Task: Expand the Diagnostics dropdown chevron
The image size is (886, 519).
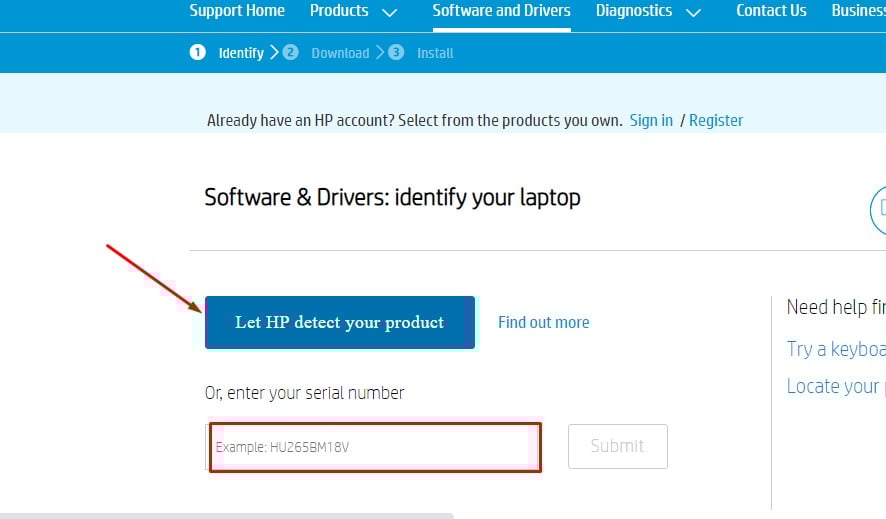Action: point(694,12)
